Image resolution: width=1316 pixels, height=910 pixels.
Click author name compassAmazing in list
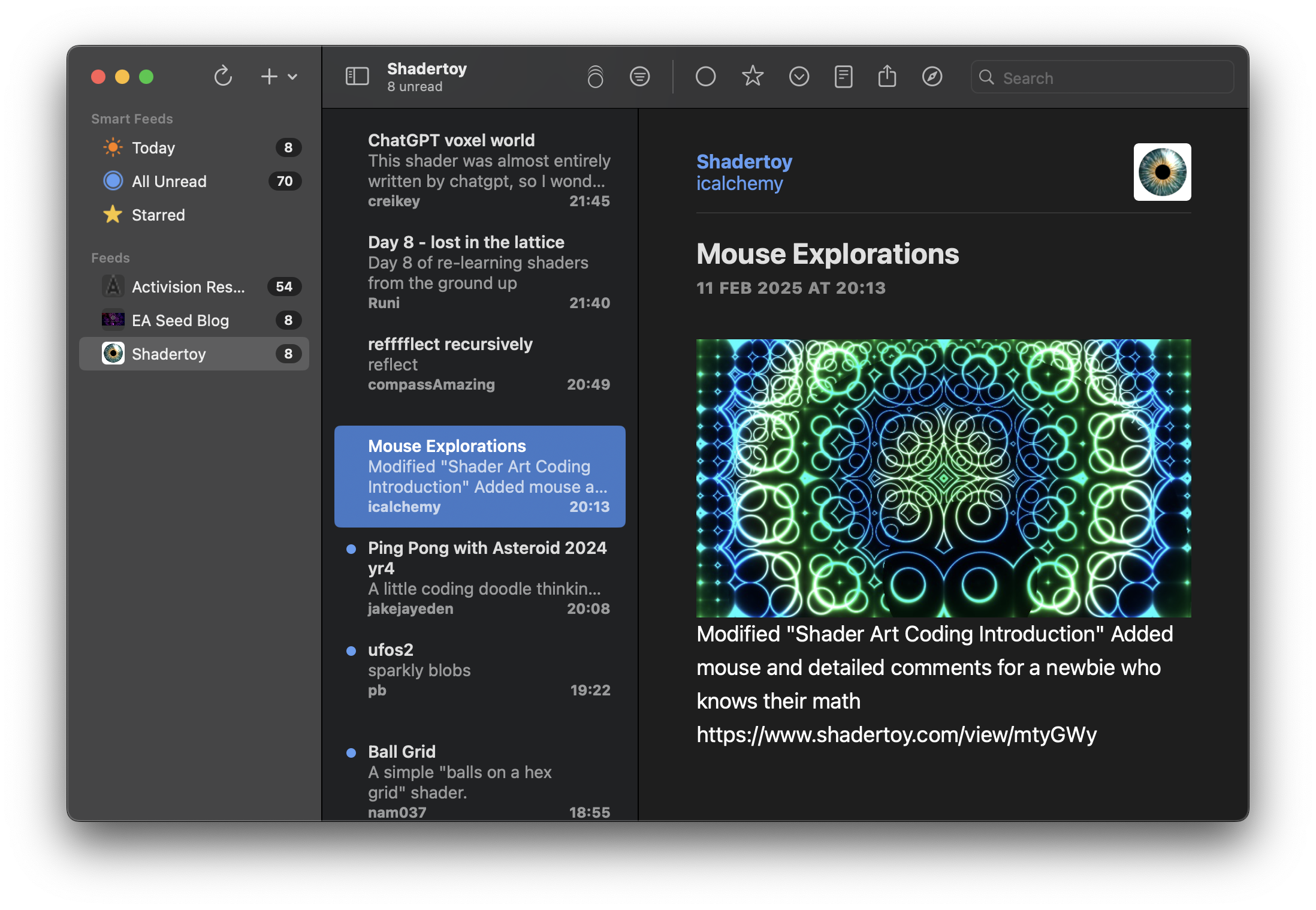point(431,385)
